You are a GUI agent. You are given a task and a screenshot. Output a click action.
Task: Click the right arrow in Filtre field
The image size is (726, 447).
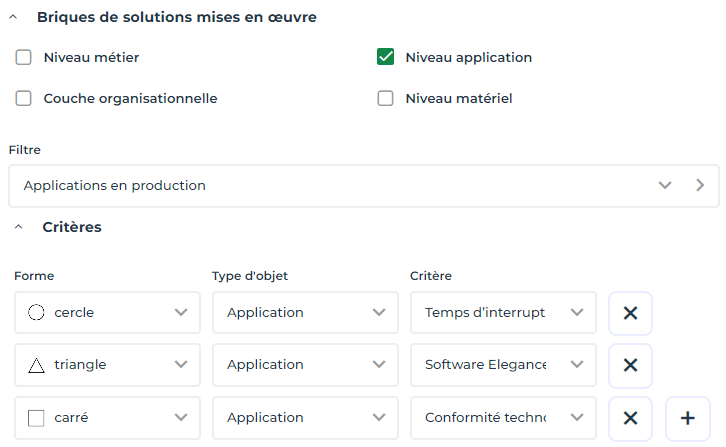(x=700, y=185)
